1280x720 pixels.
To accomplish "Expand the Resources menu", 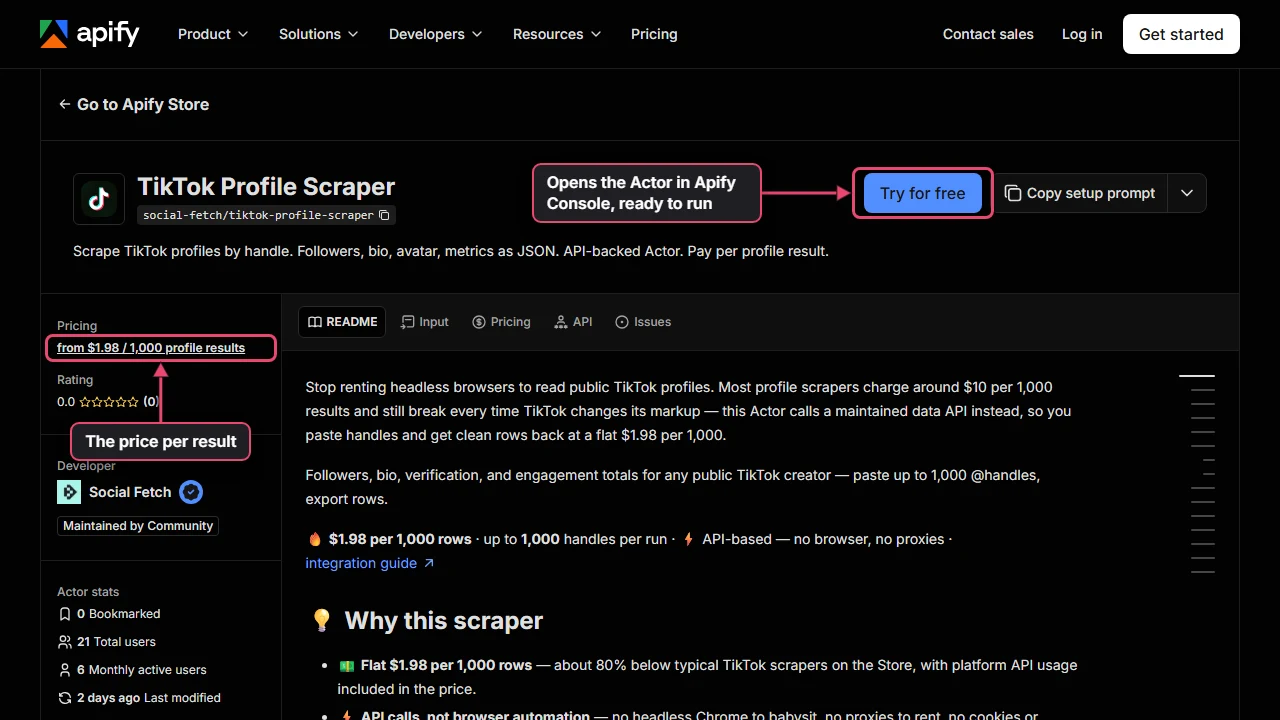I will click(557, 34).
